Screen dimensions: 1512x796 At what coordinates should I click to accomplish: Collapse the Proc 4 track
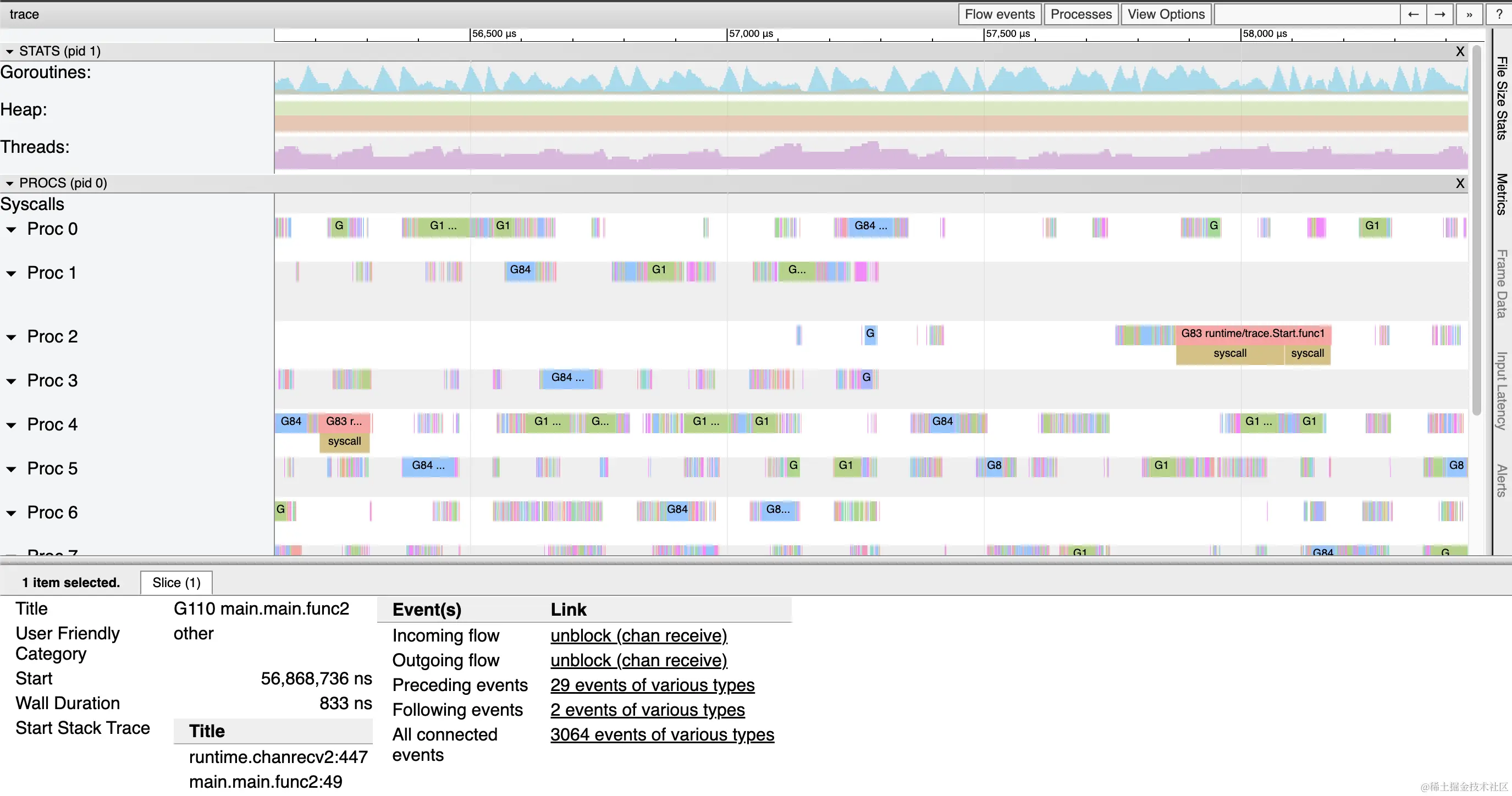point(11,425)
